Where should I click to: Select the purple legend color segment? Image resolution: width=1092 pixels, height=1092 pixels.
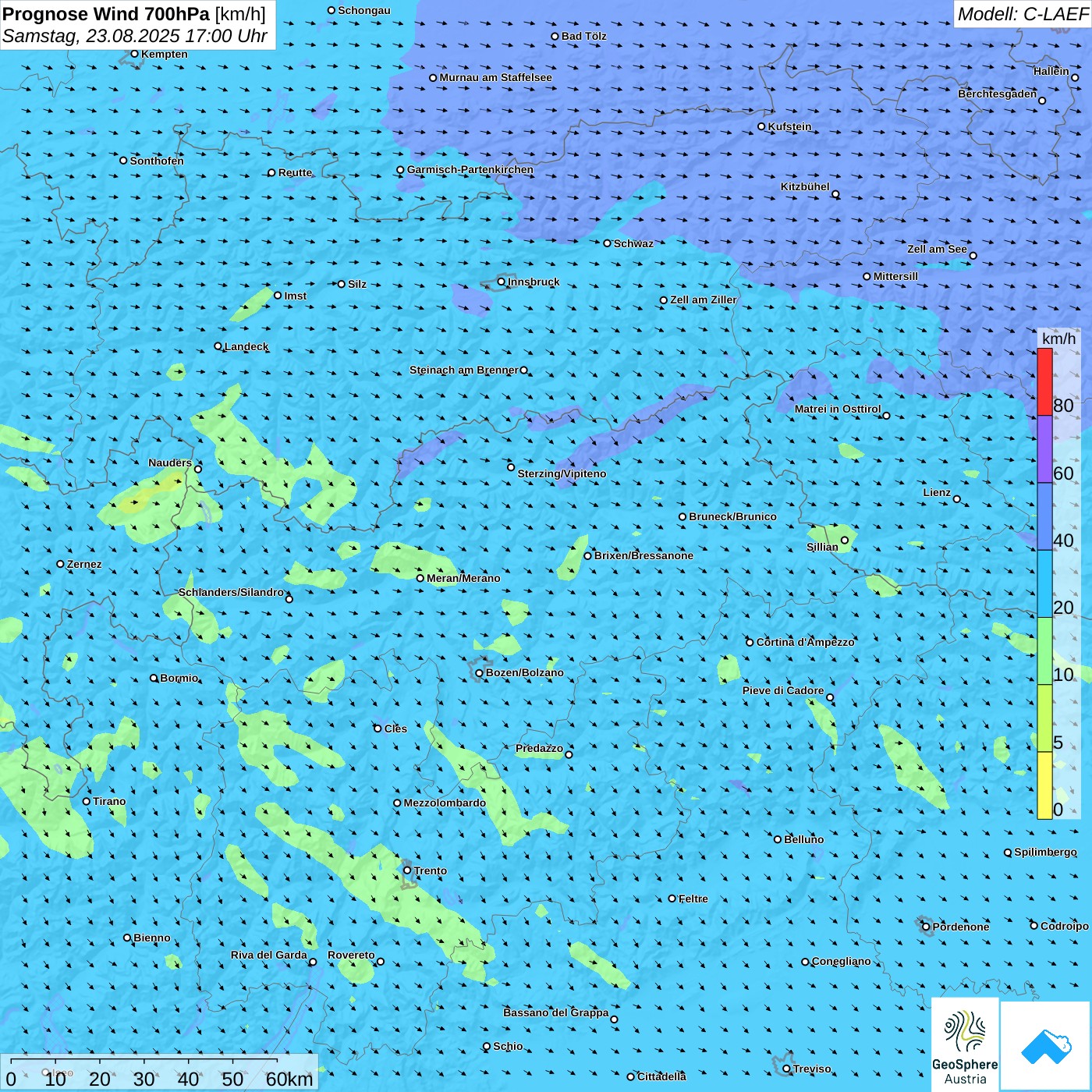point(1044,449)
